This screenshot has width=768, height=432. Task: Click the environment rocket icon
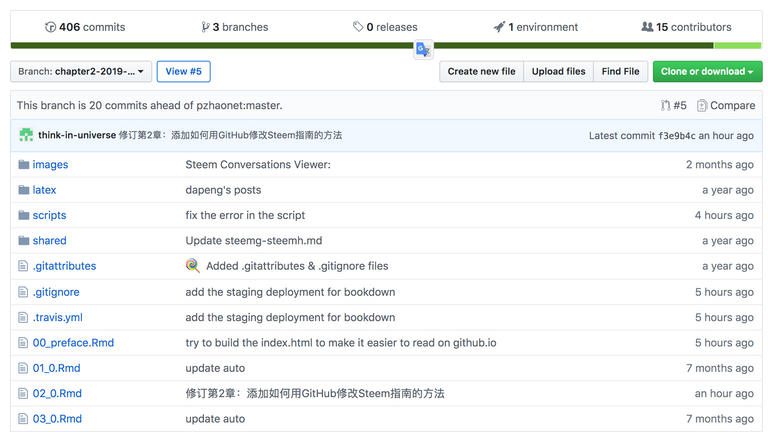coord(499,27)
